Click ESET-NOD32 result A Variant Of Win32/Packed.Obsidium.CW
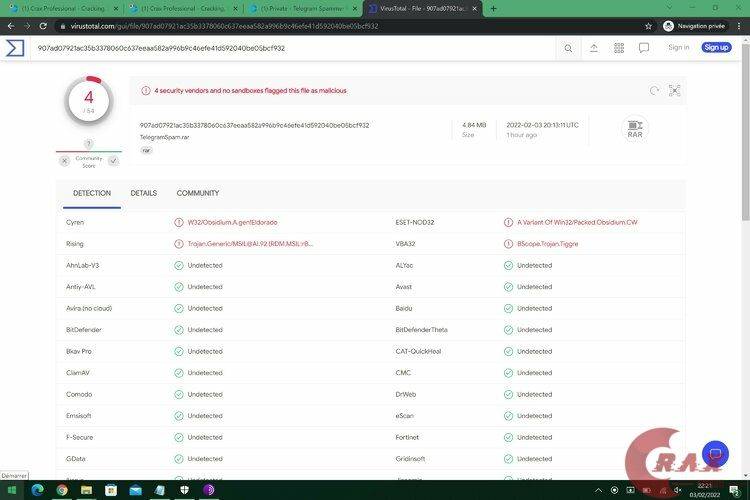The width and height of the screenshot is (750, 500). (x=577, y=222)
